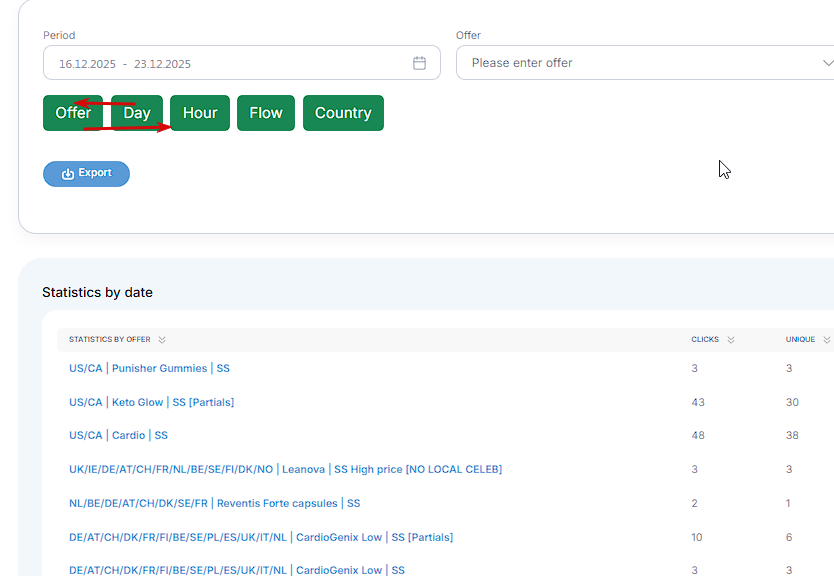
Task: Group statistics by Offer
Action: [73, 113]
